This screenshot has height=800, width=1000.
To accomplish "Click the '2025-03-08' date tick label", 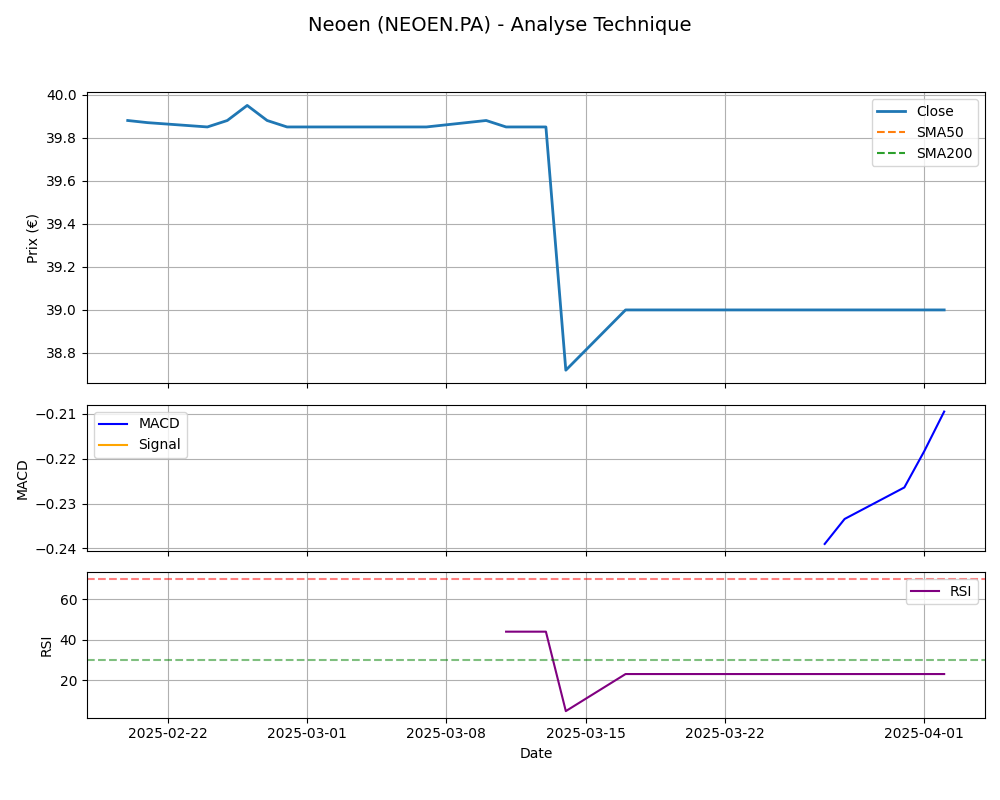I will tap(446, 733).
